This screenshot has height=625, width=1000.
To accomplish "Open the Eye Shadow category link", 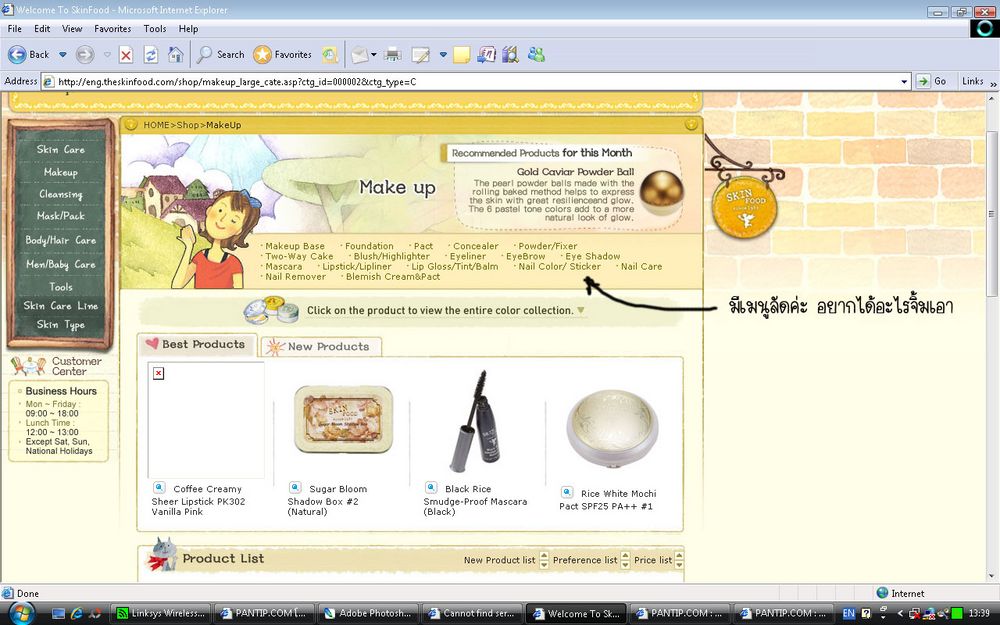I will point(592,256).
